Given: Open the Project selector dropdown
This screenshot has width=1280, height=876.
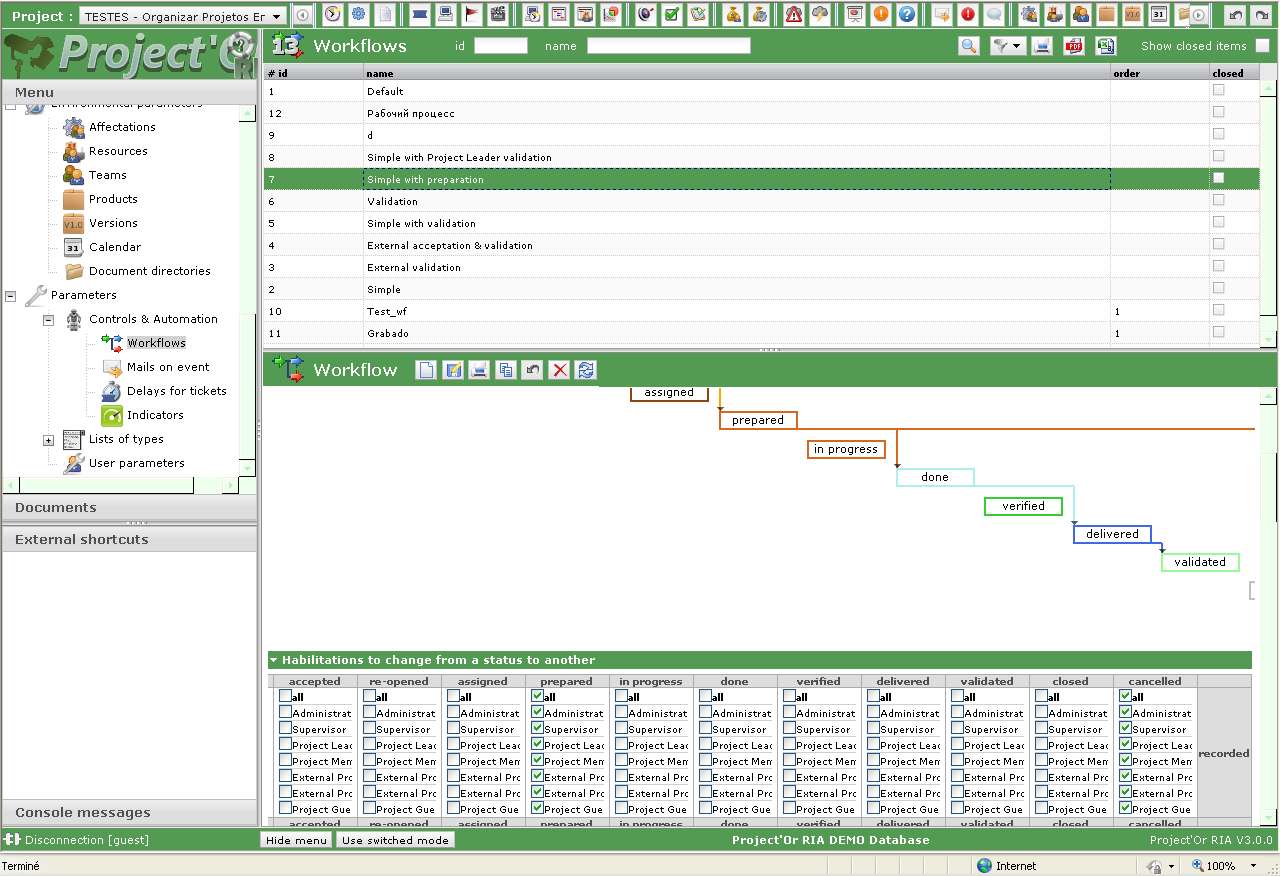Looking at the screenshot, I should click(276, 16).
